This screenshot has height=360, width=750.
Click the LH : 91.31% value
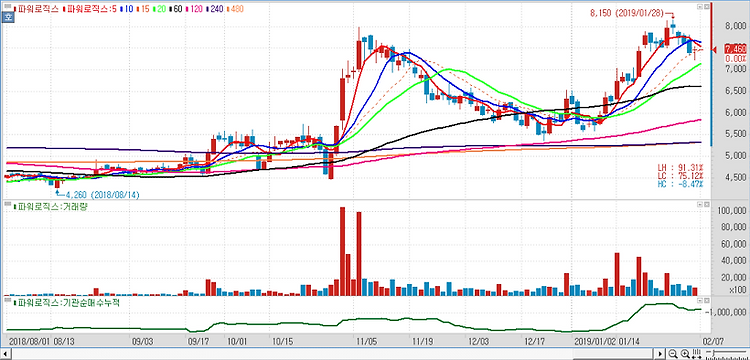[680, 168]
